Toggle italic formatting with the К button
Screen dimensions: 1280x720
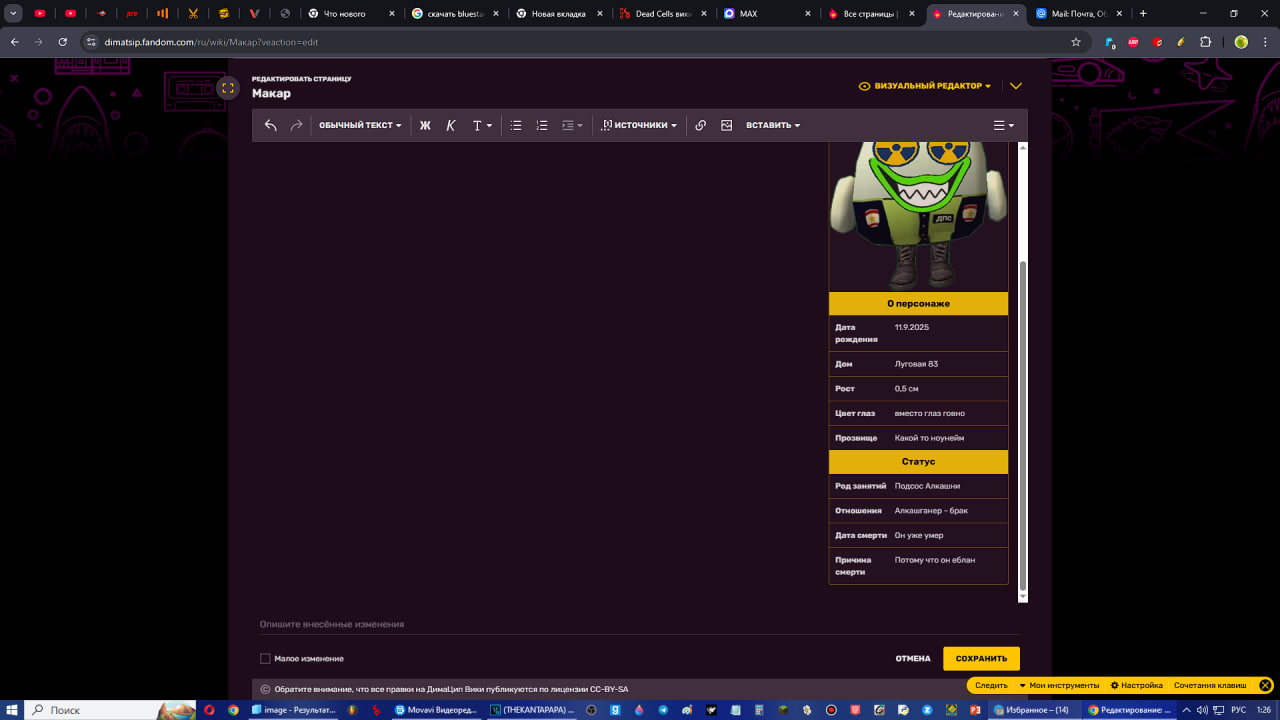[x=451, y=126]
